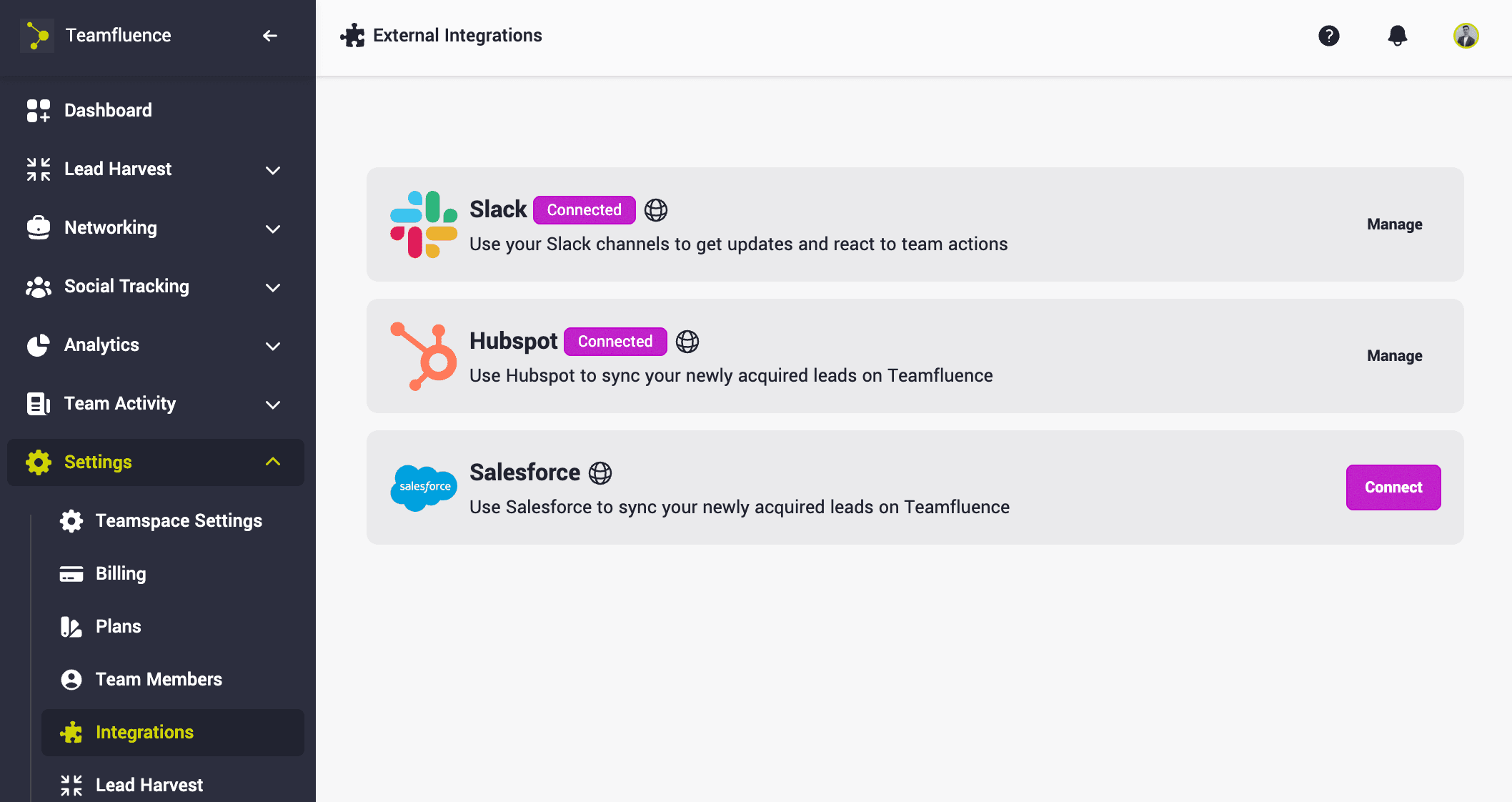
Task: Click the help question mark icon
Action: pyautogui.click(x=1328, y=36)
